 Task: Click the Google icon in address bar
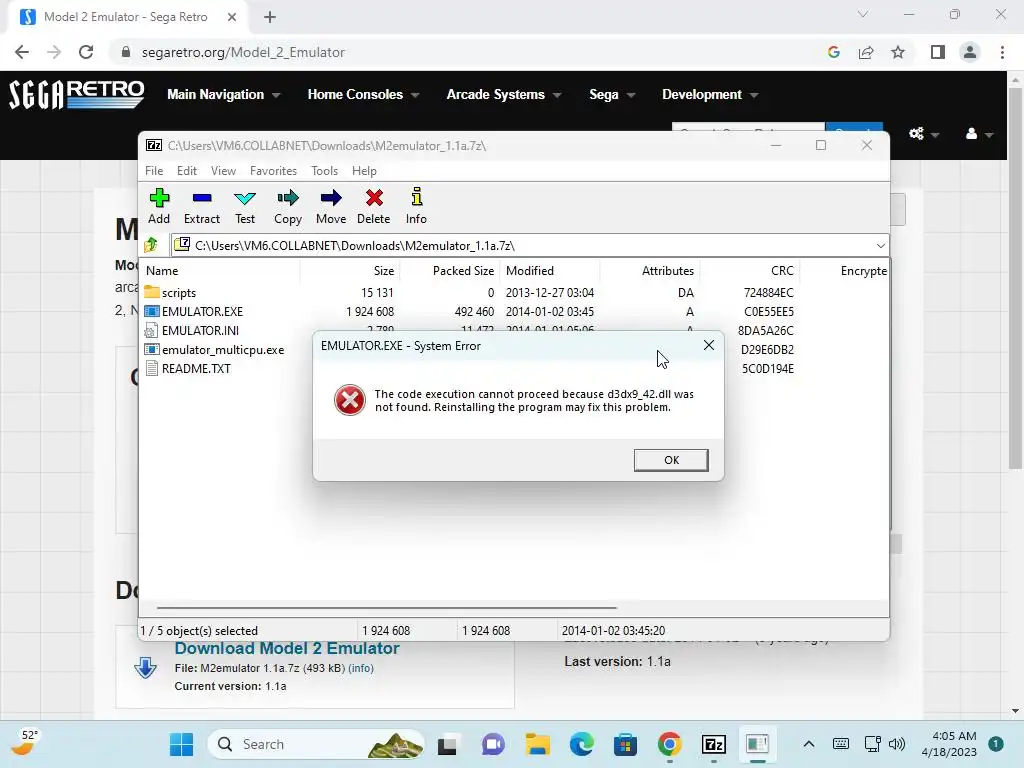[x=833, y=52]
